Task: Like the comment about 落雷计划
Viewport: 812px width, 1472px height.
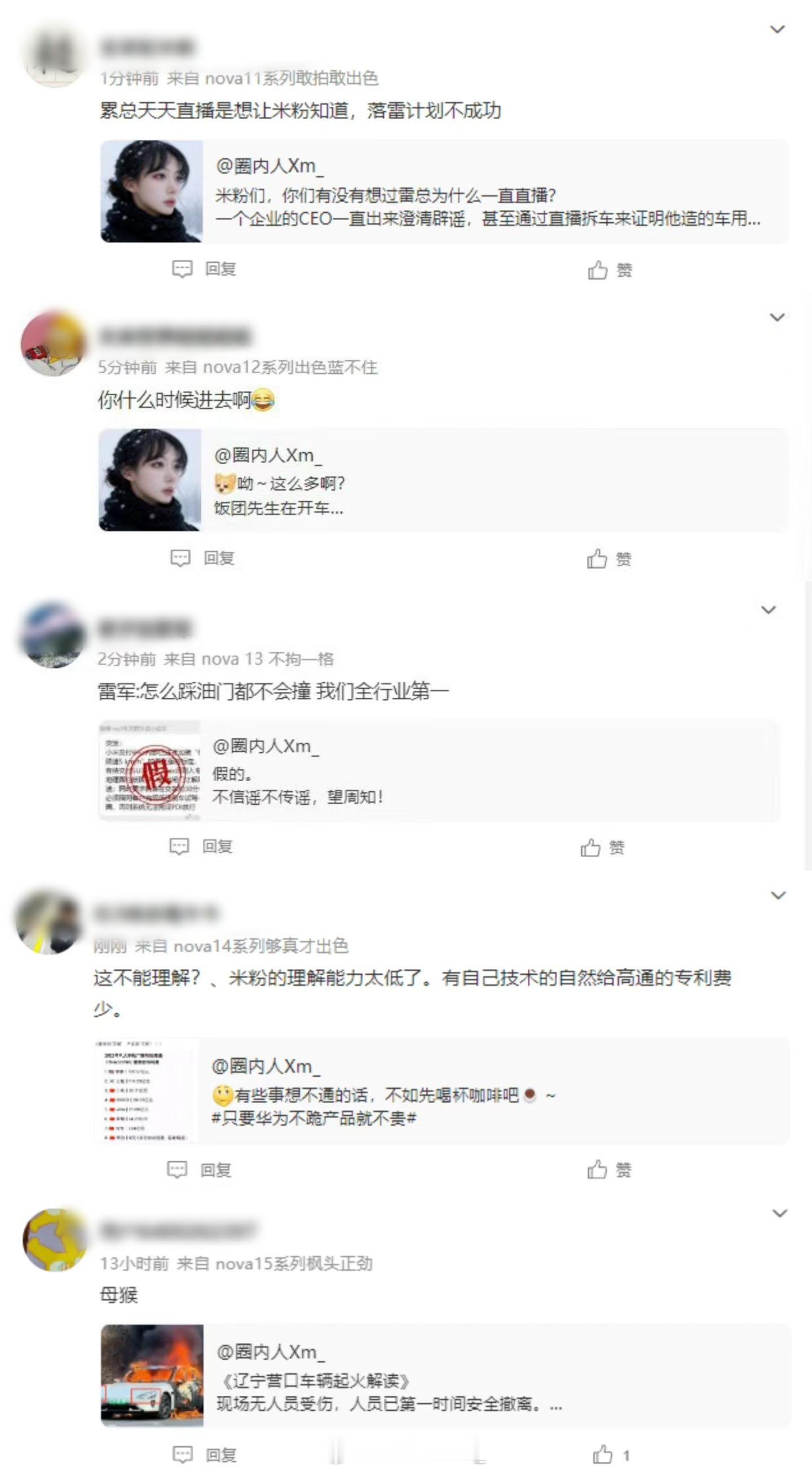Action: click(x=610, y=270)
